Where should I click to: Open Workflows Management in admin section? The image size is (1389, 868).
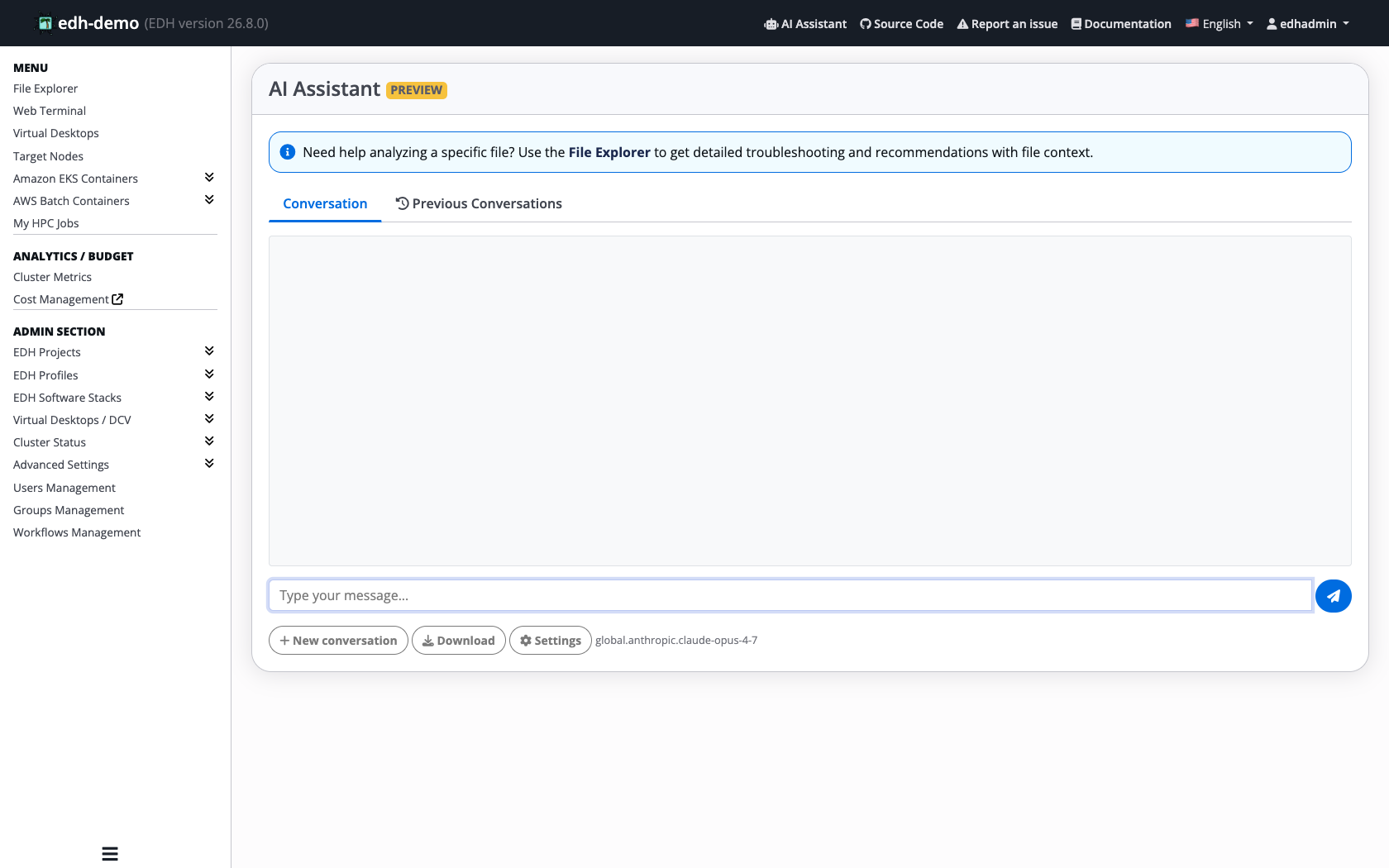click(x=77, y=532)
